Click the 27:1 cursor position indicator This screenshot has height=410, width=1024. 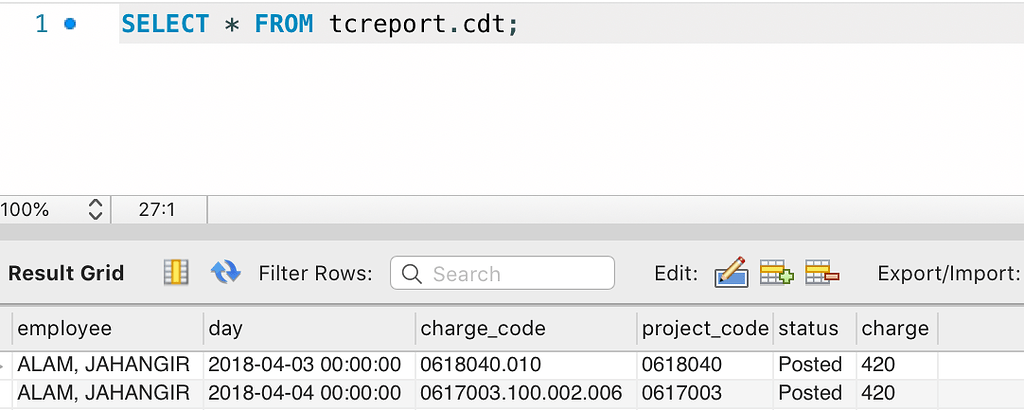pos(157,210)
